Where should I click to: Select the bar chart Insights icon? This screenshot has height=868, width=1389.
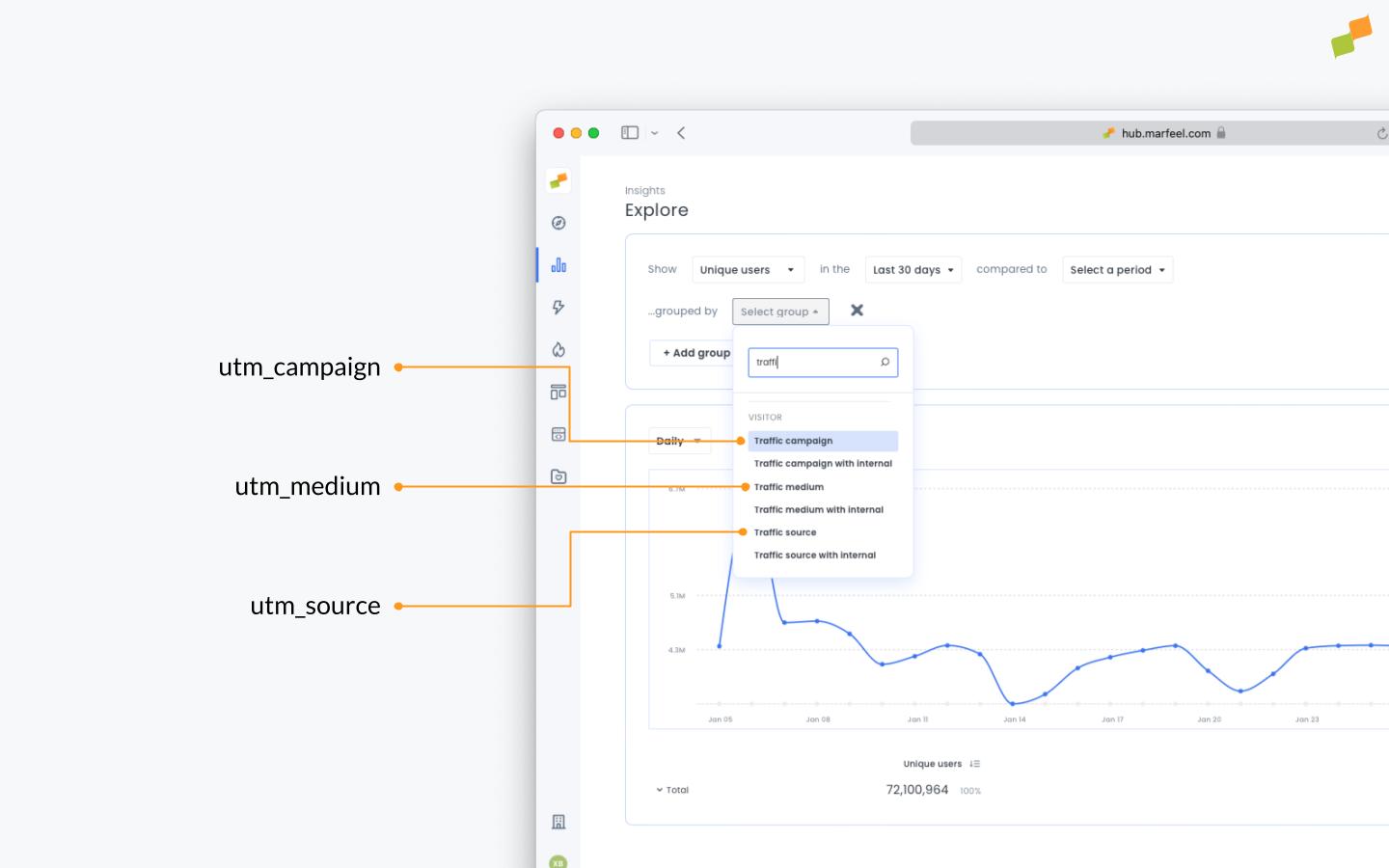click(x=558, y=264)
